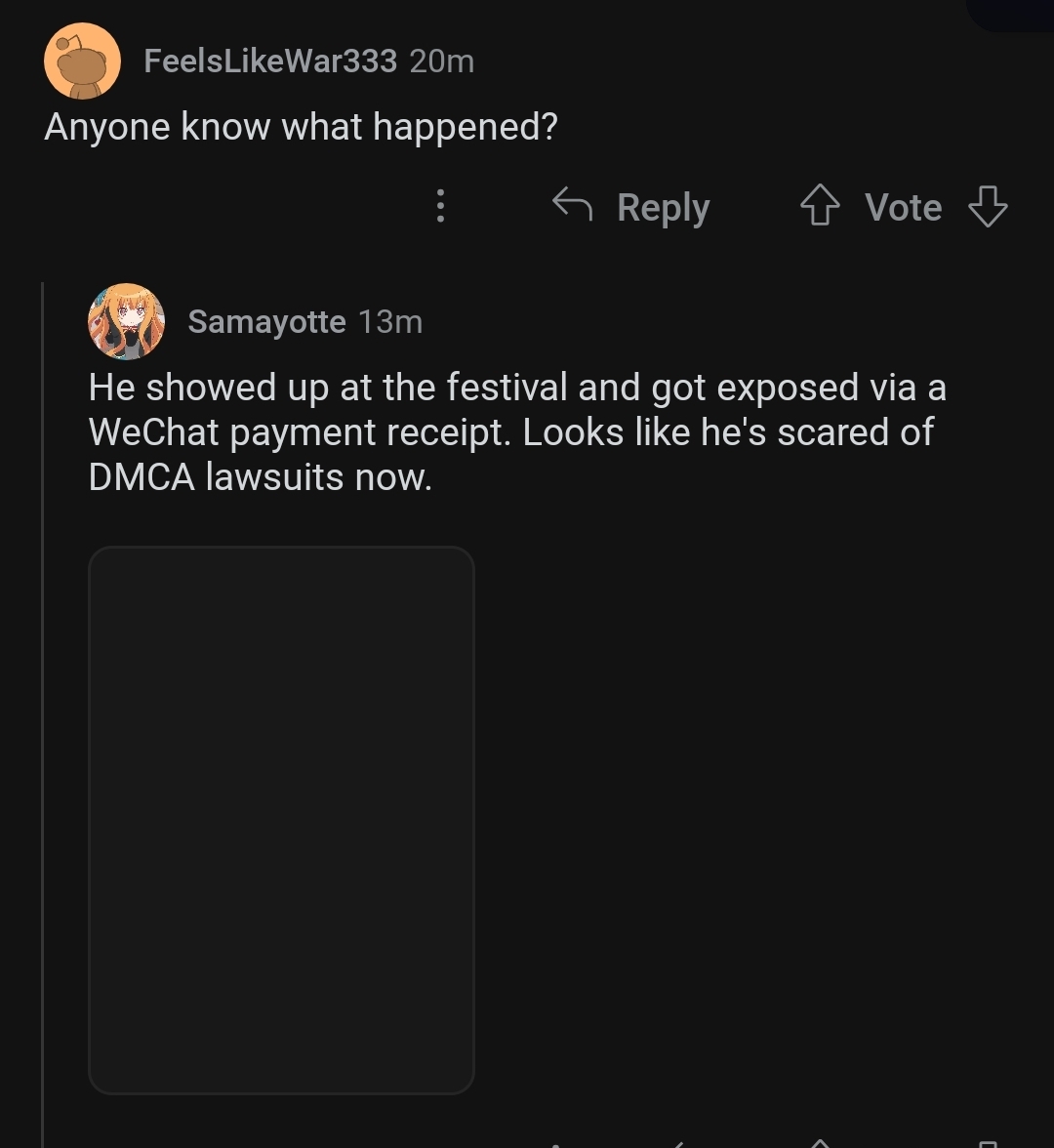Image resolution: width=1054 pixels, height=1148 pixels.
Task: Select the 20m comment timestamp
Action: tap(442, 61)
